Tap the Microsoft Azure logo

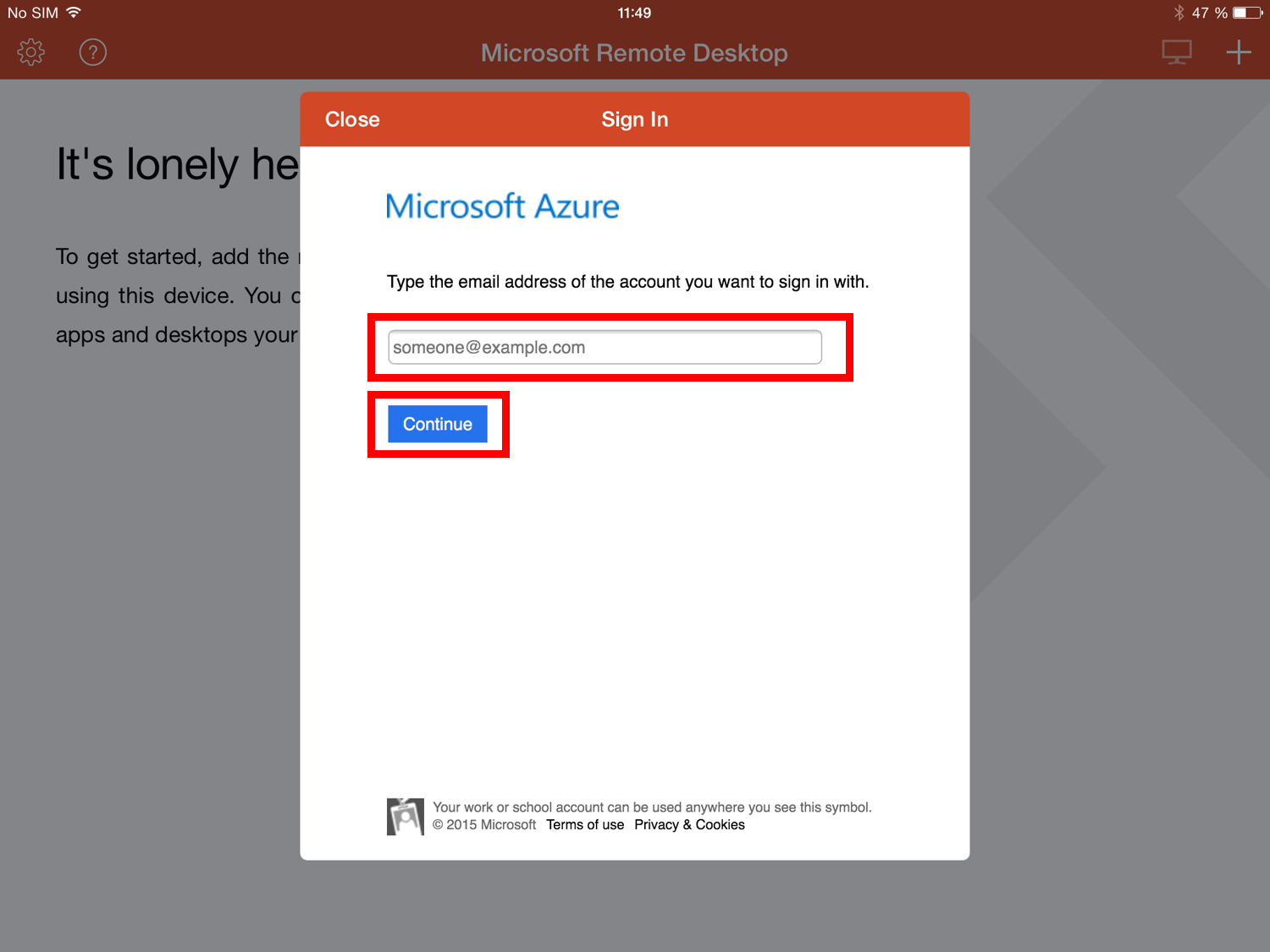[503, 206]
